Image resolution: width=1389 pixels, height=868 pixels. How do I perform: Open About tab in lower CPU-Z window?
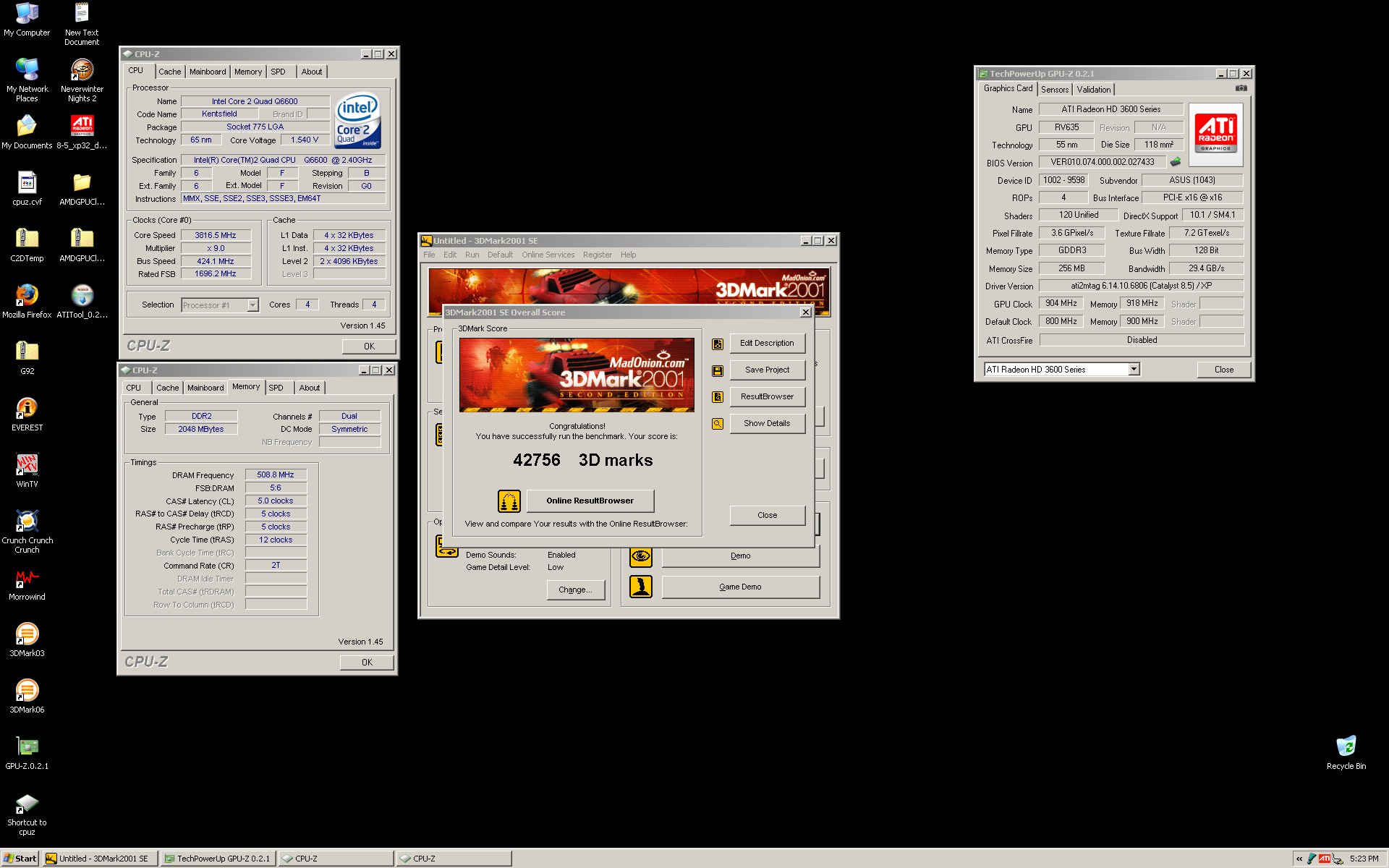(x=310, y=388)
